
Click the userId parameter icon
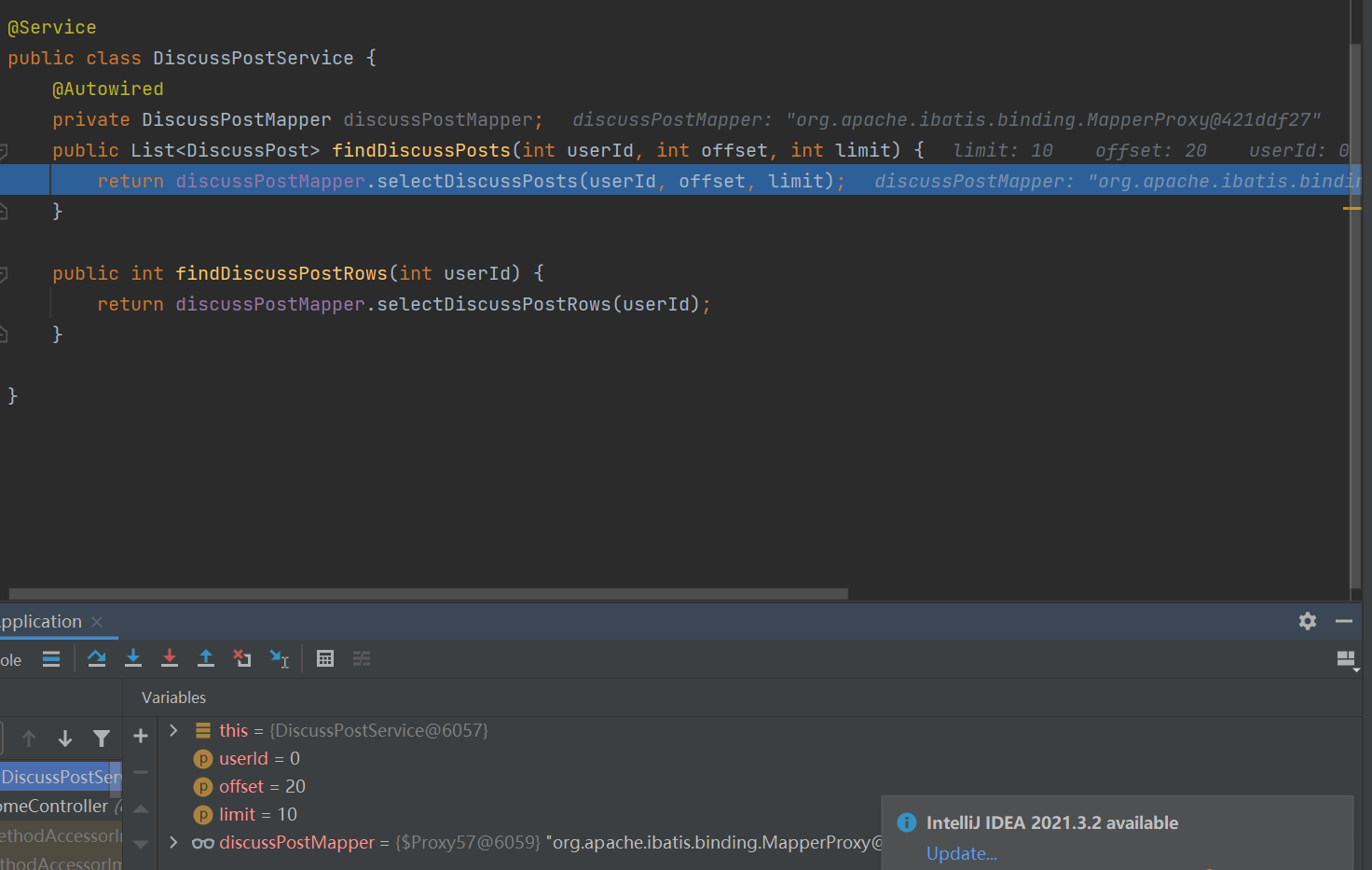click(x=203, y=759)
